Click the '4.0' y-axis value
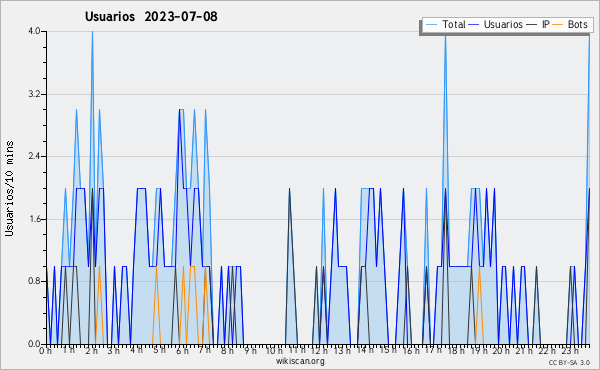Screen dimensions: 600x370 click(x=34, y=31)
